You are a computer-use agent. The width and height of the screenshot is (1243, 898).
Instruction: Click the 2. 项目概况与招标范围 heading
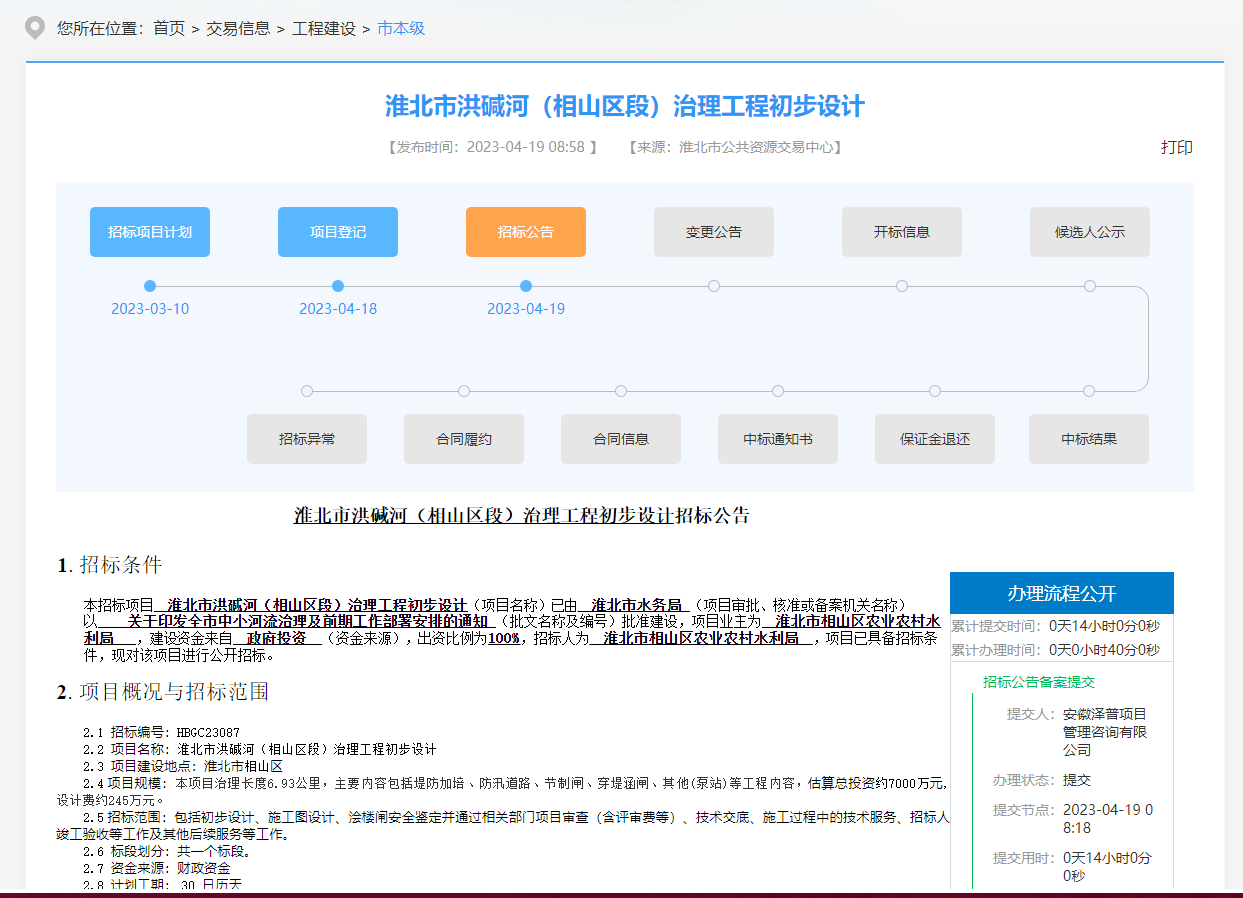pos(163,692)
